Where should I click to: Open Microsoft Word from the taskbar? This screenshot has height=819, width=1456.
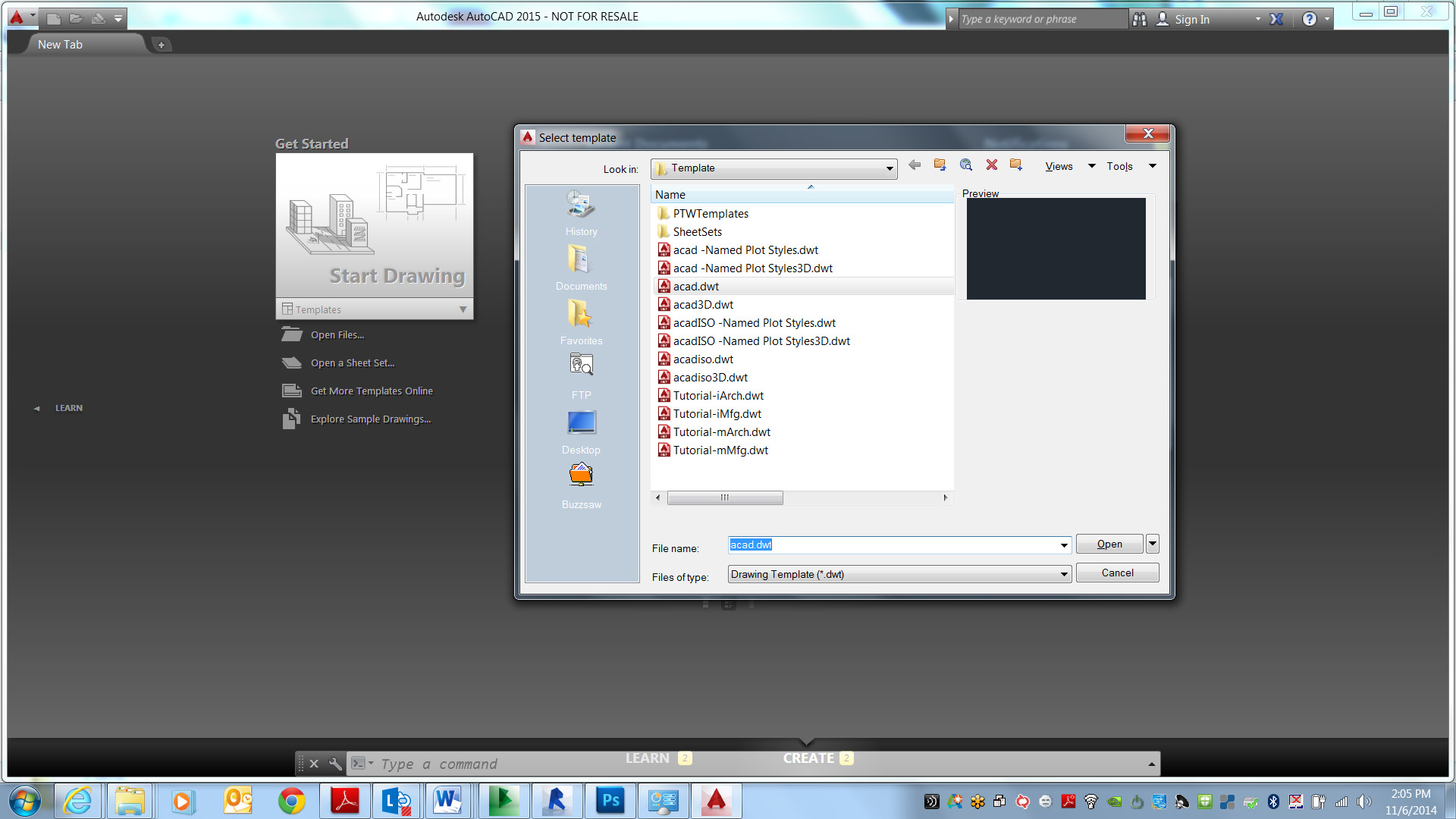pos(447,801)
